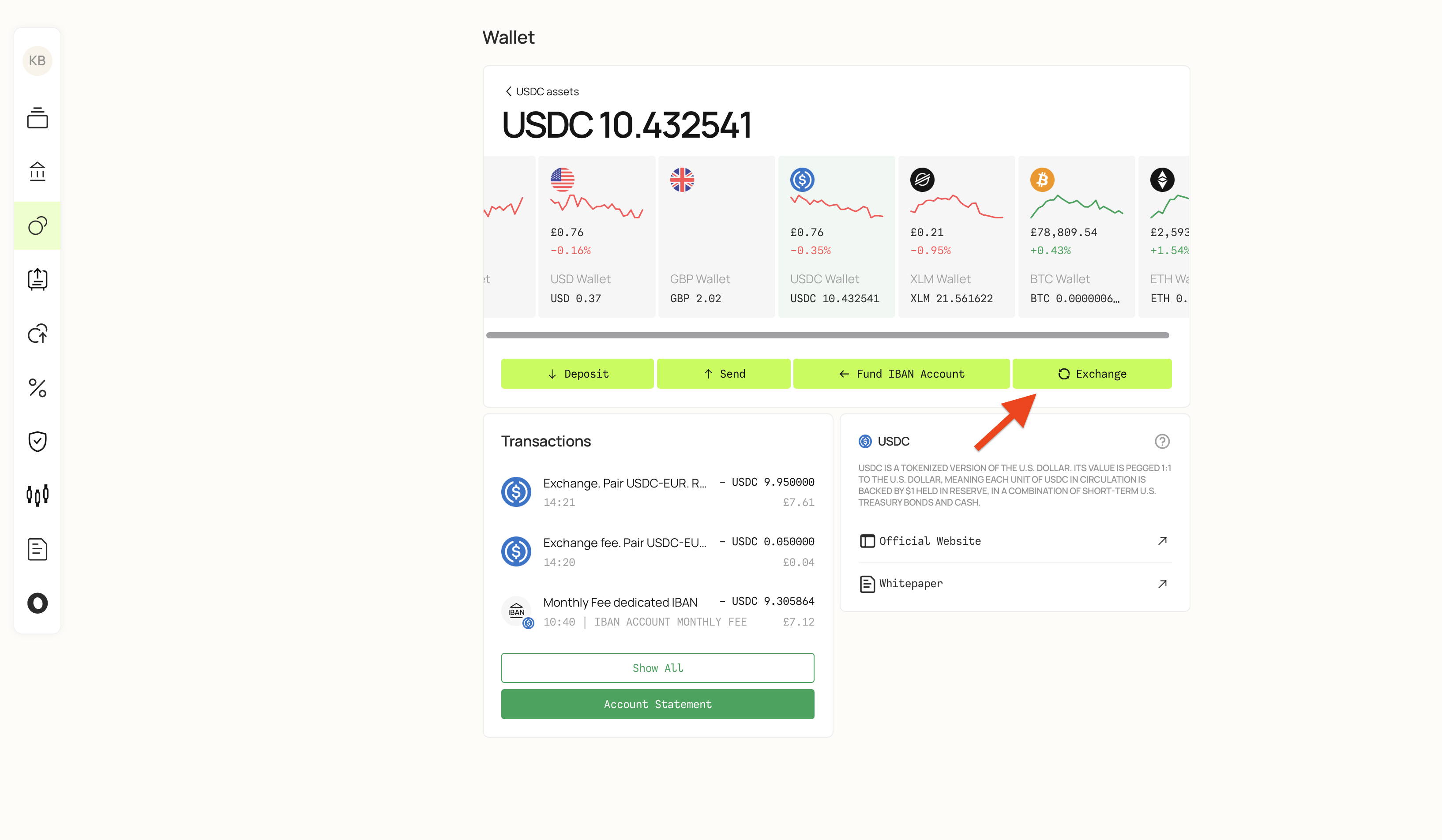Select the BTC Wallet card
Viewport: 1442px width, 840px height.
click(1076, 236)
